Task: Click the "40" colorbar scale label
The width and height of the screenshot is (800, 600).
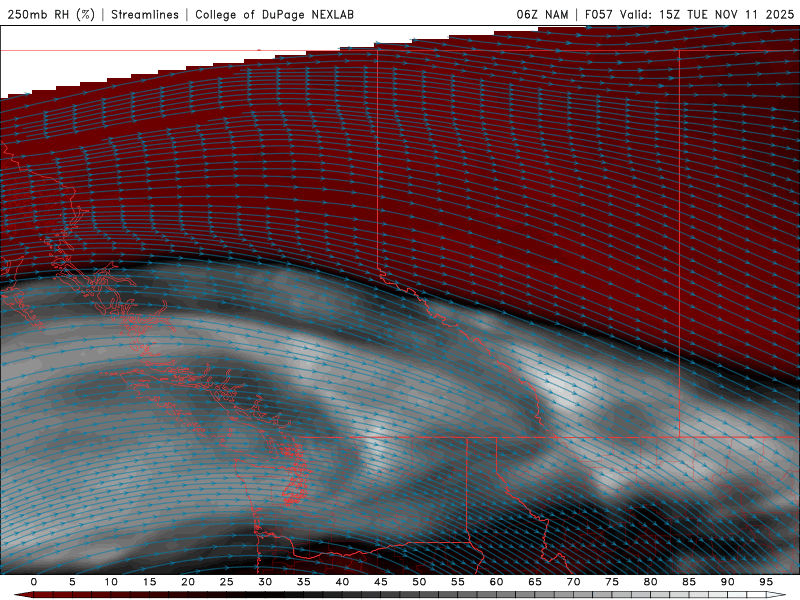Action: (342, 582)
